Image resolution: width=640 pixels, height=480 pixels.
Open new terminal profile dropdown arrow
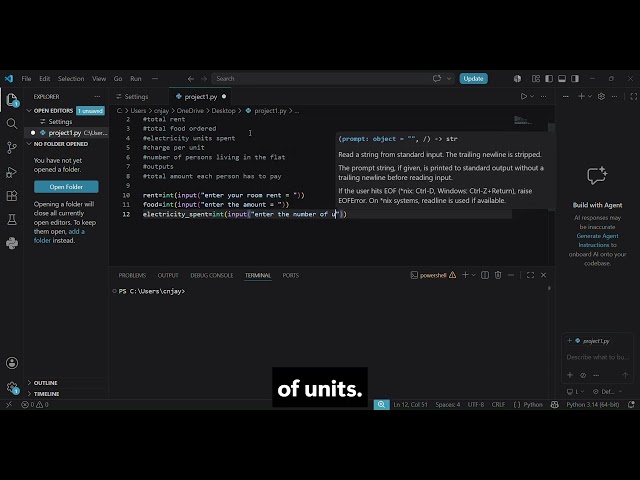(473, 275)
